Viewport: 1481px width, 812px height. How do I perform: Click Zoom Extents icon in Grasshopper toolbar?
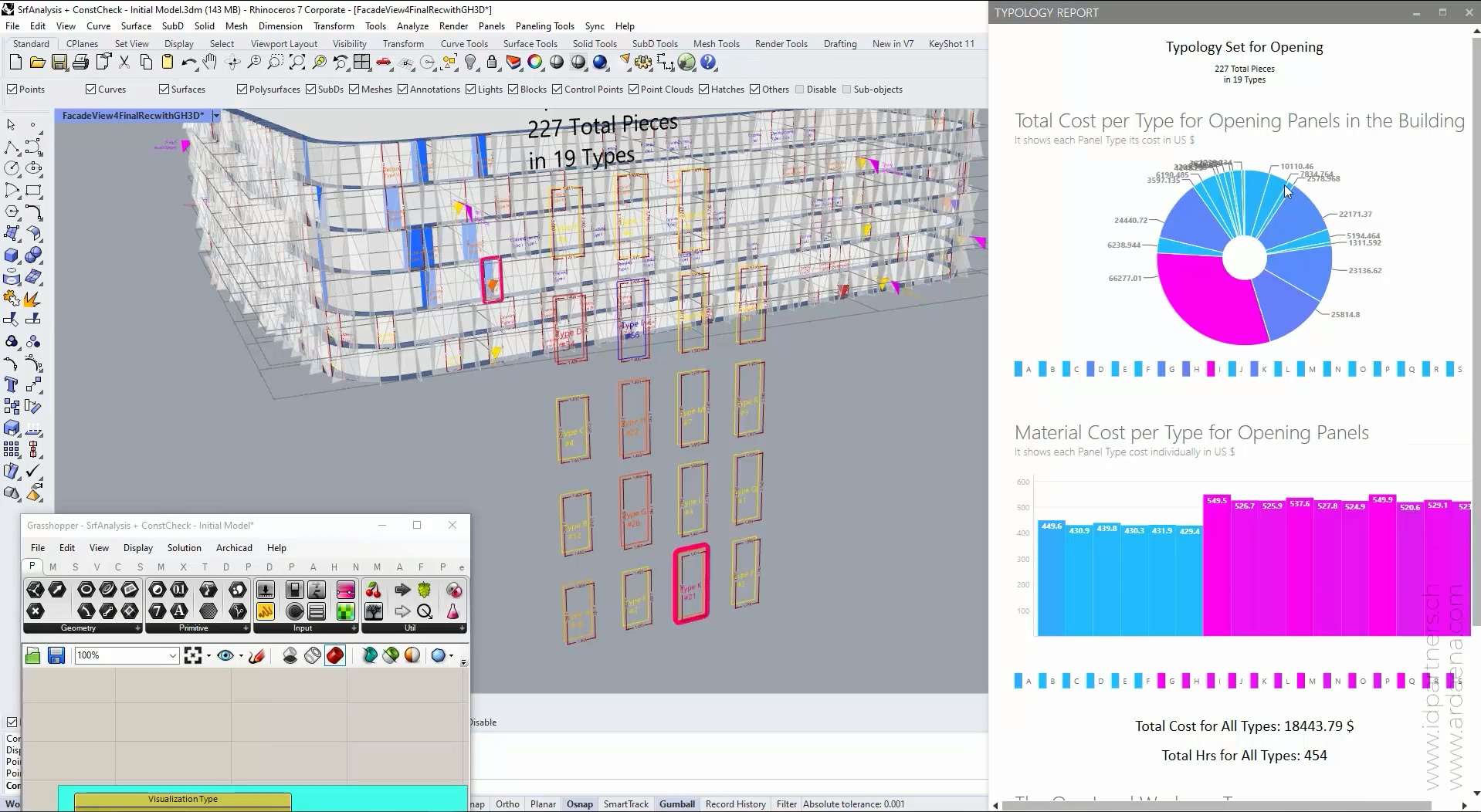193,655
